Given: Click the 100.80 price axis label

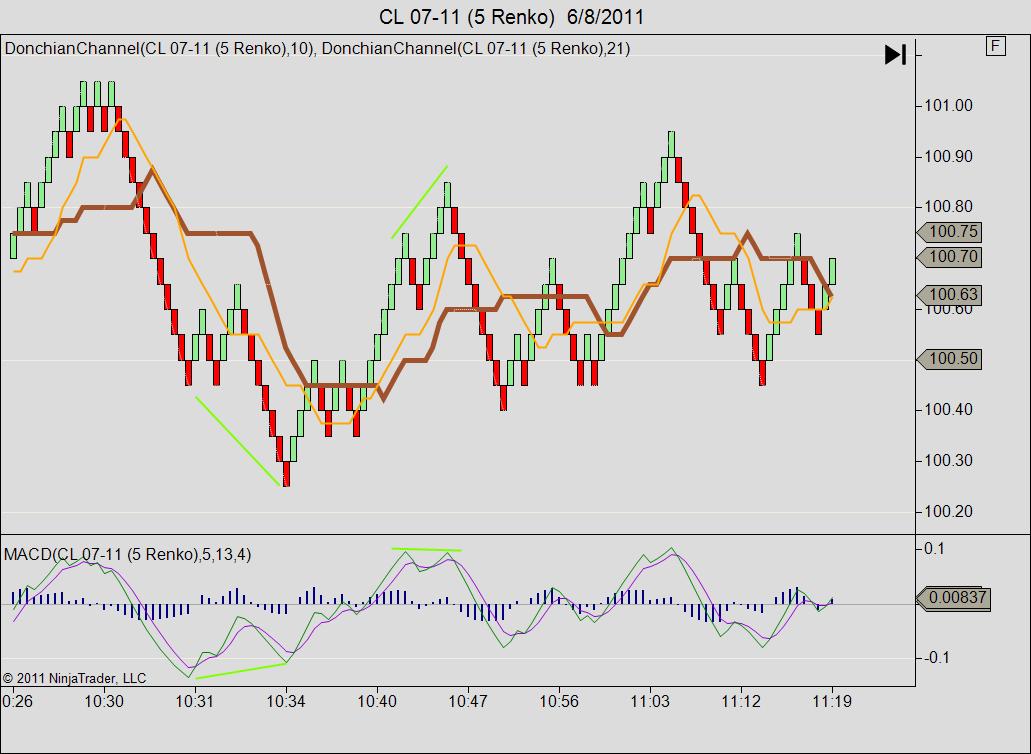Looking at the screenshot, I should [948, 207].
